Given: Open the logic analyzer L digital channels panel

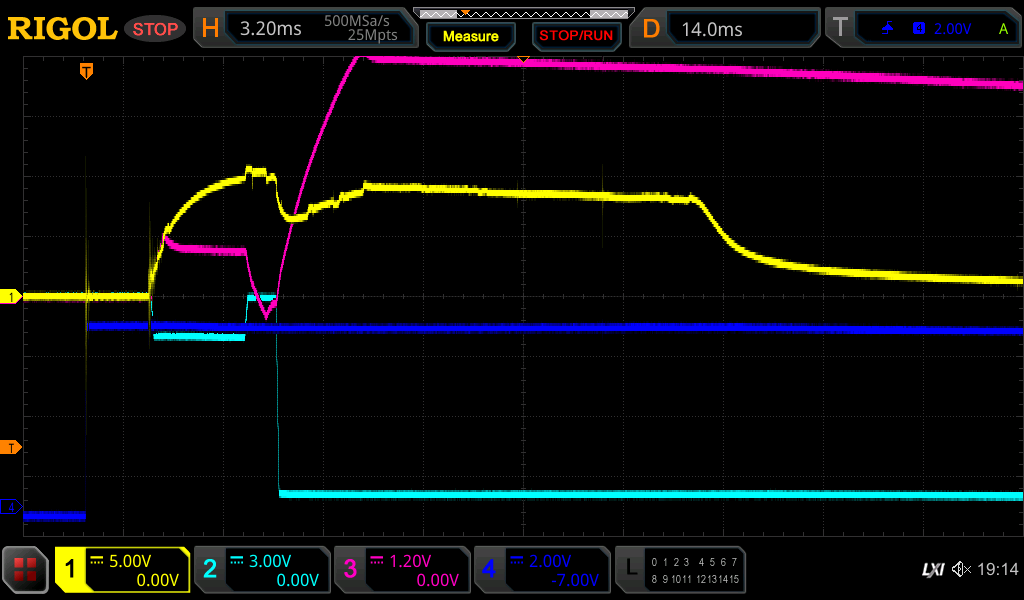Looking at the screenshot, I should pyautogui.click(x=680, y=570).
